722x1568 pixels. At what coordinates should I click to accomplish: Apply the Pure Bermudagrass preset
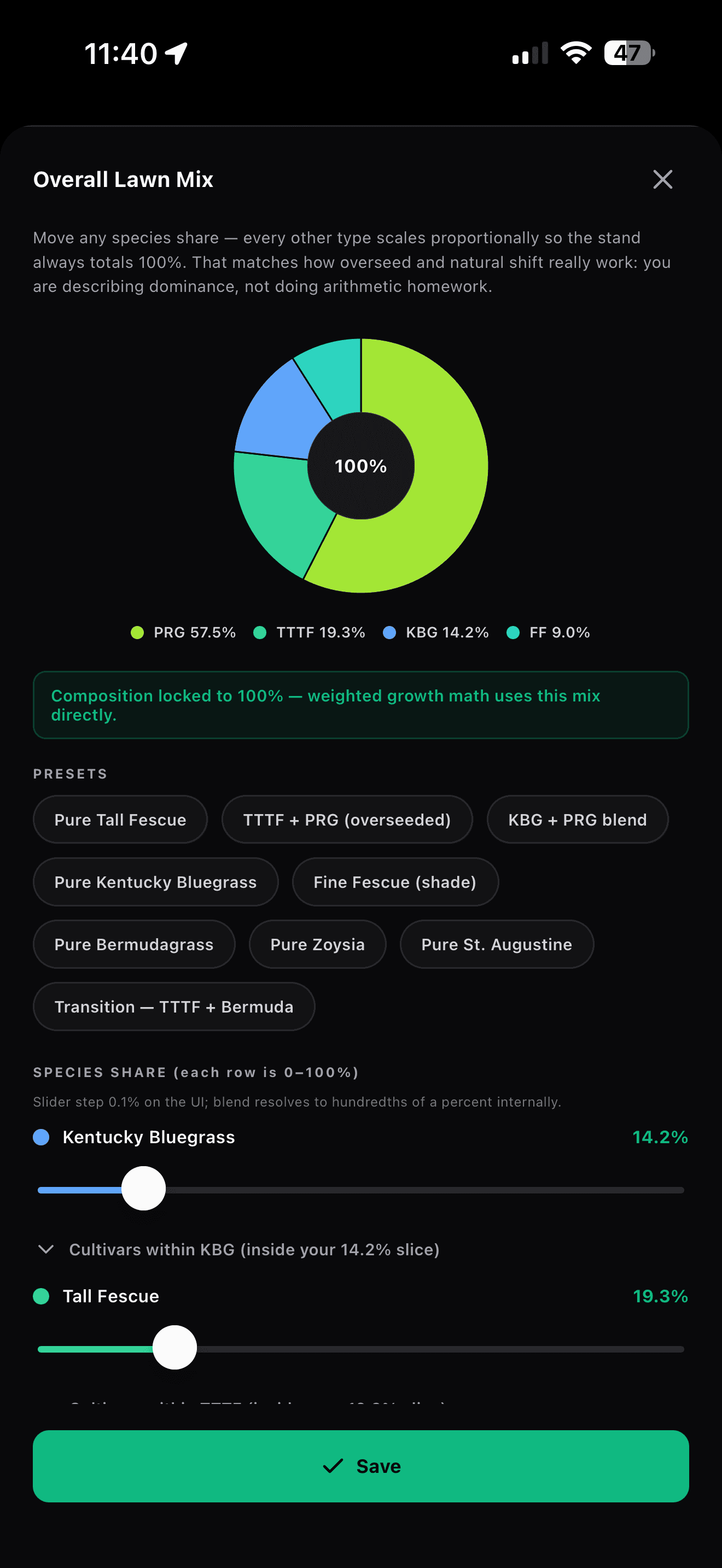click(134, 944)
